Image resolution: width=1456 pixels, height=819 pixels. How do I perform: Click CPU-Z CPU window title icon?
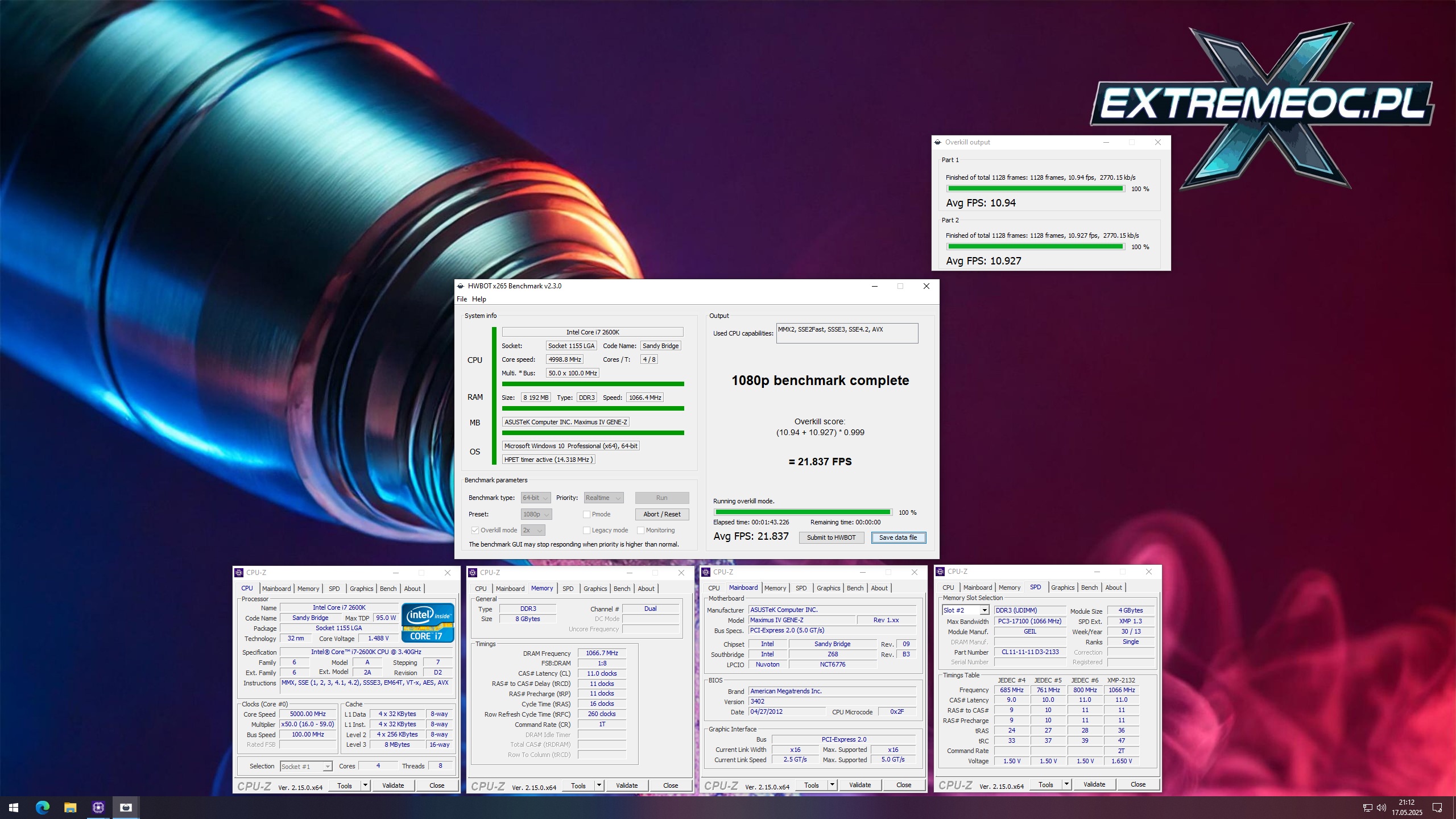coord(239,573)
